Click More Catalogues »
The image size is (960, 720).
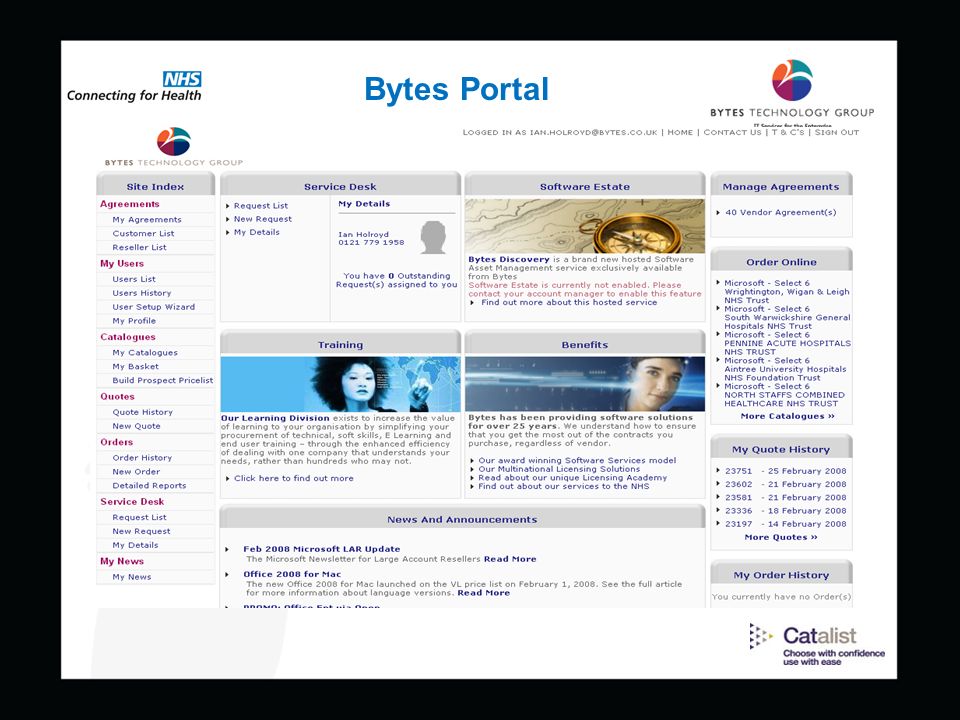click(787, 416)
